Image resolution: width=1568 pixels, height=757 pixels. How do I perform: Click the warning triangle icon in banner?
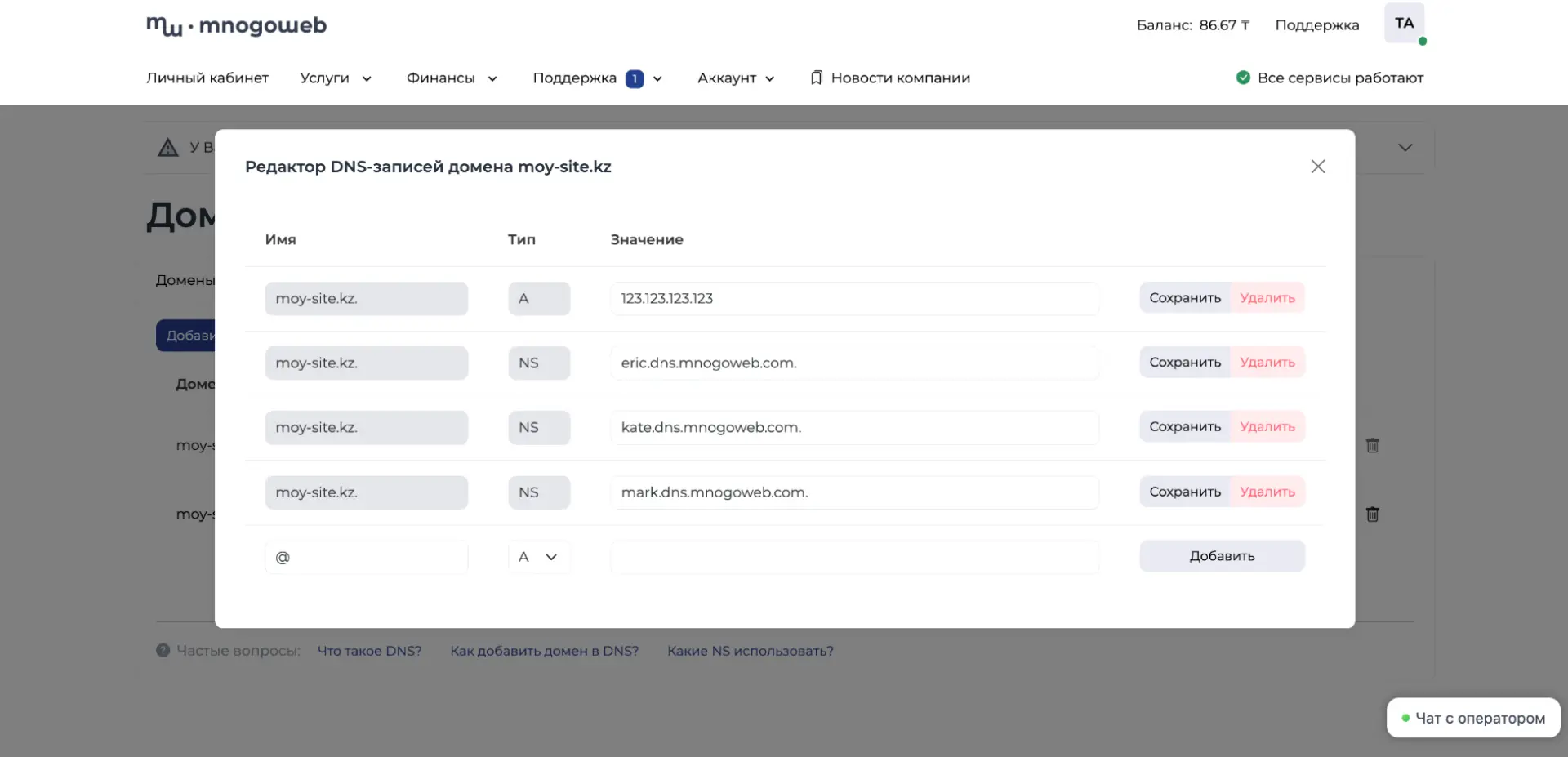tap(168, 148)
